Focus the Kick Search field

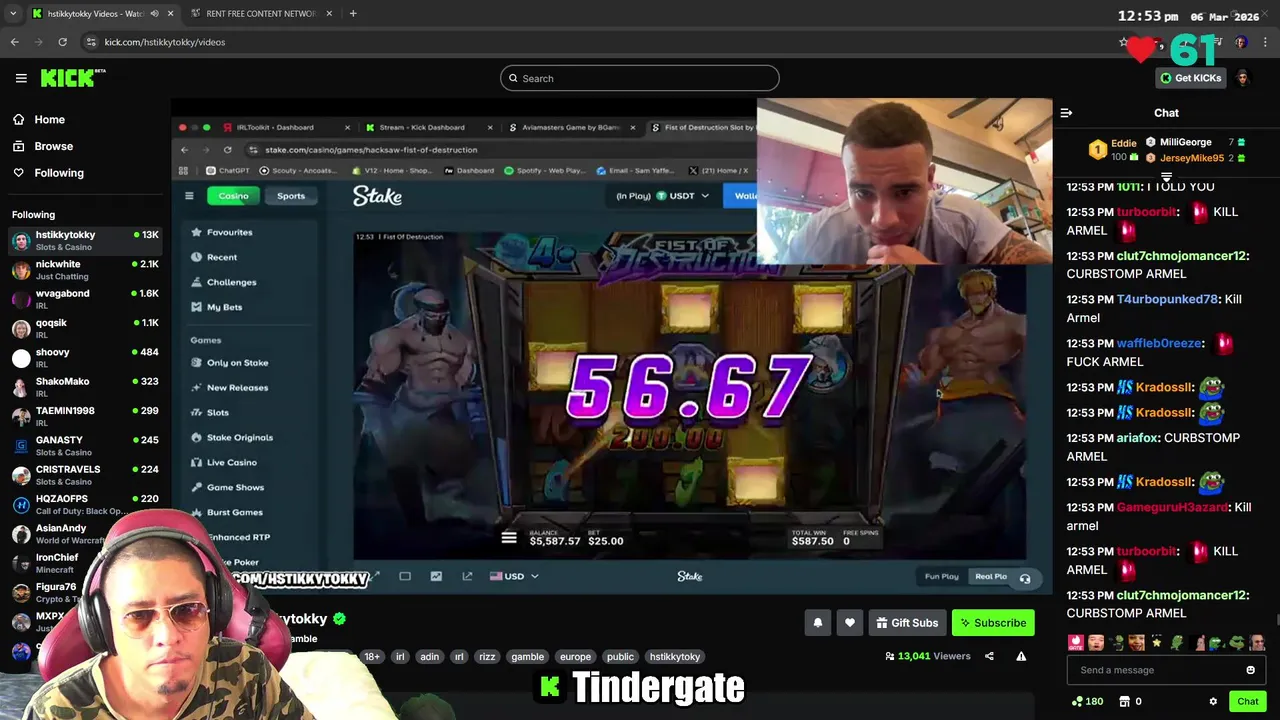[640, 78]
